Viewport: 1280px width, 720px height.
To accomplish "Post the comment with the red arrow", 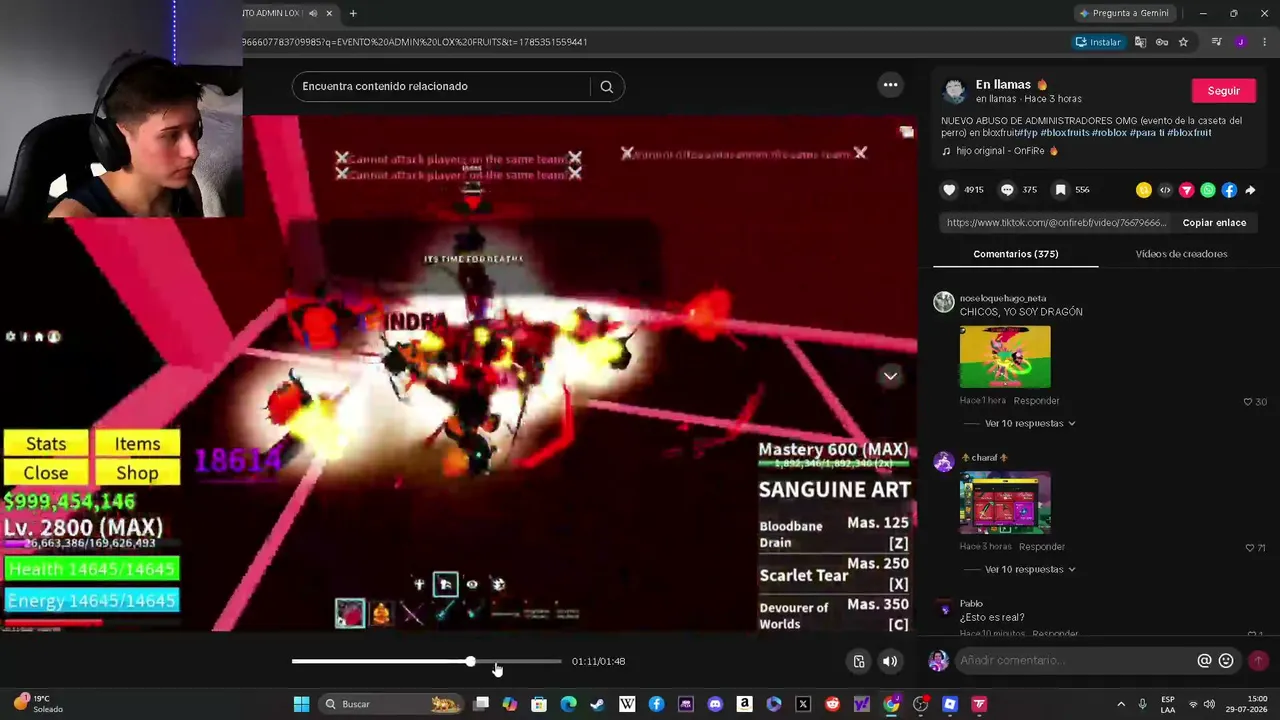I will [1258, 660].
